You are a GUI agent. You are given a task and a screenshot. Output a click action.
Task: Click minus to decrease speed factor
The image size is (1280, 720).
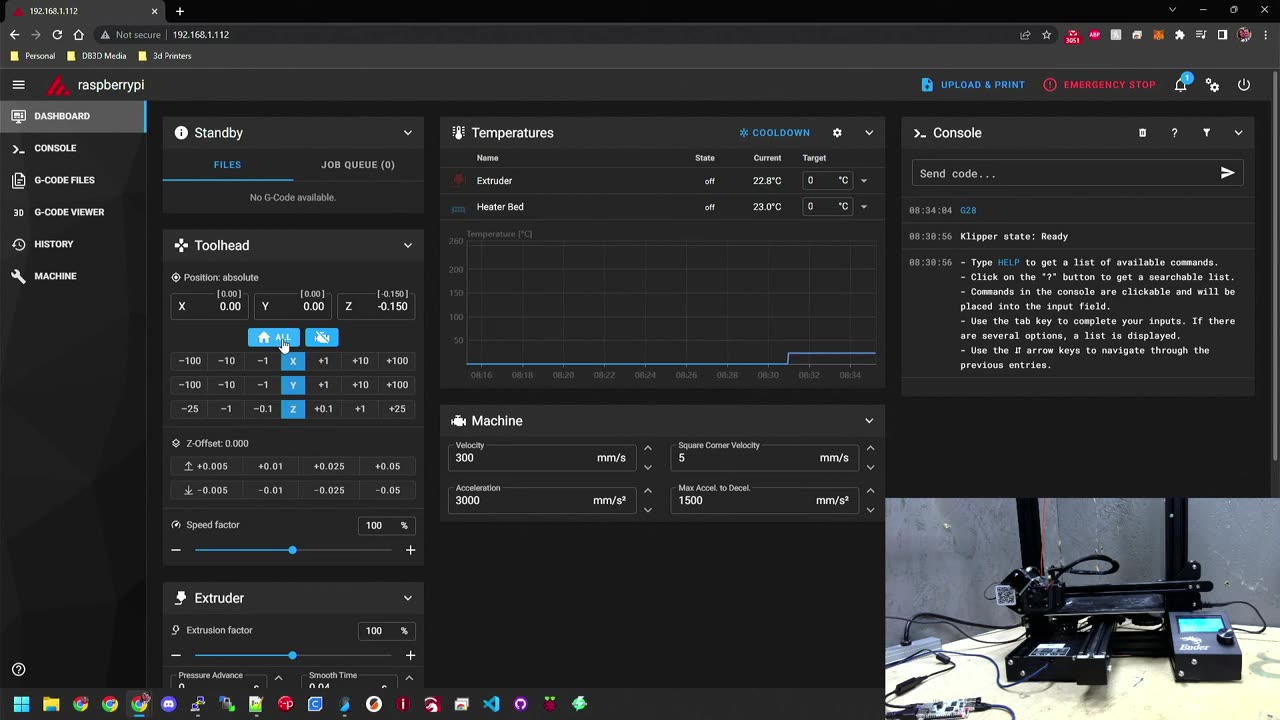click(176, 550)
